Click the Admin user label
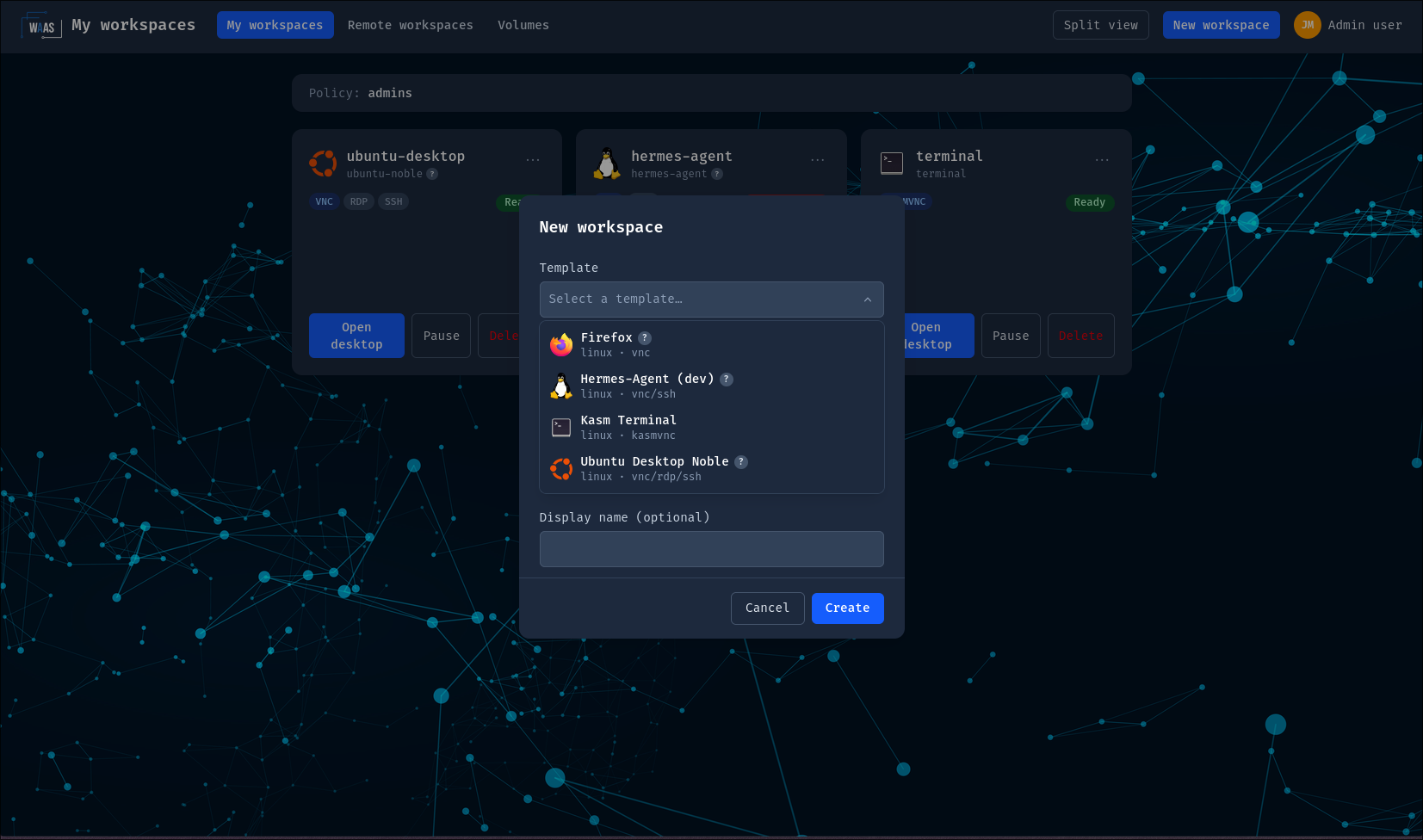Viewport: 1423px width, 840px height. (x=1364, y=25)
